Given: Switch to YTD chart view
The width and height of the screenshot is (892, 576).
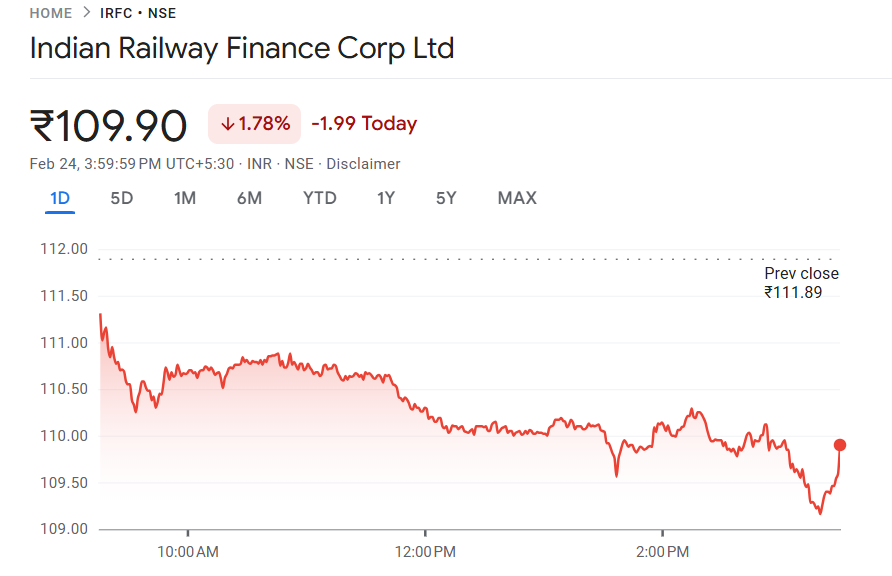Looking at the screenshot, I should (320, 198).
